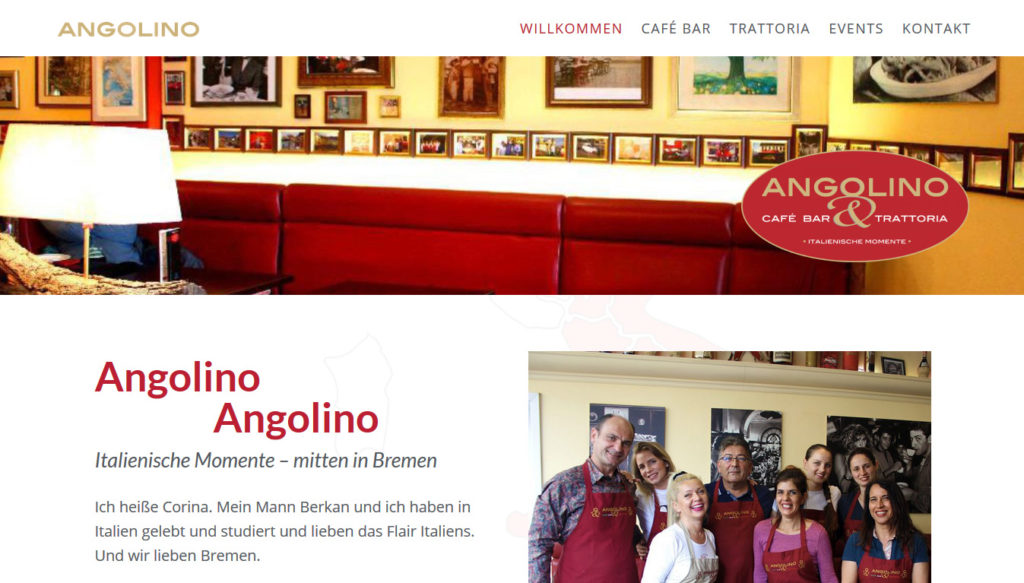Open the KONTAKT page
This screenshot has height=583, width=1024.
[x=936, y=29]
